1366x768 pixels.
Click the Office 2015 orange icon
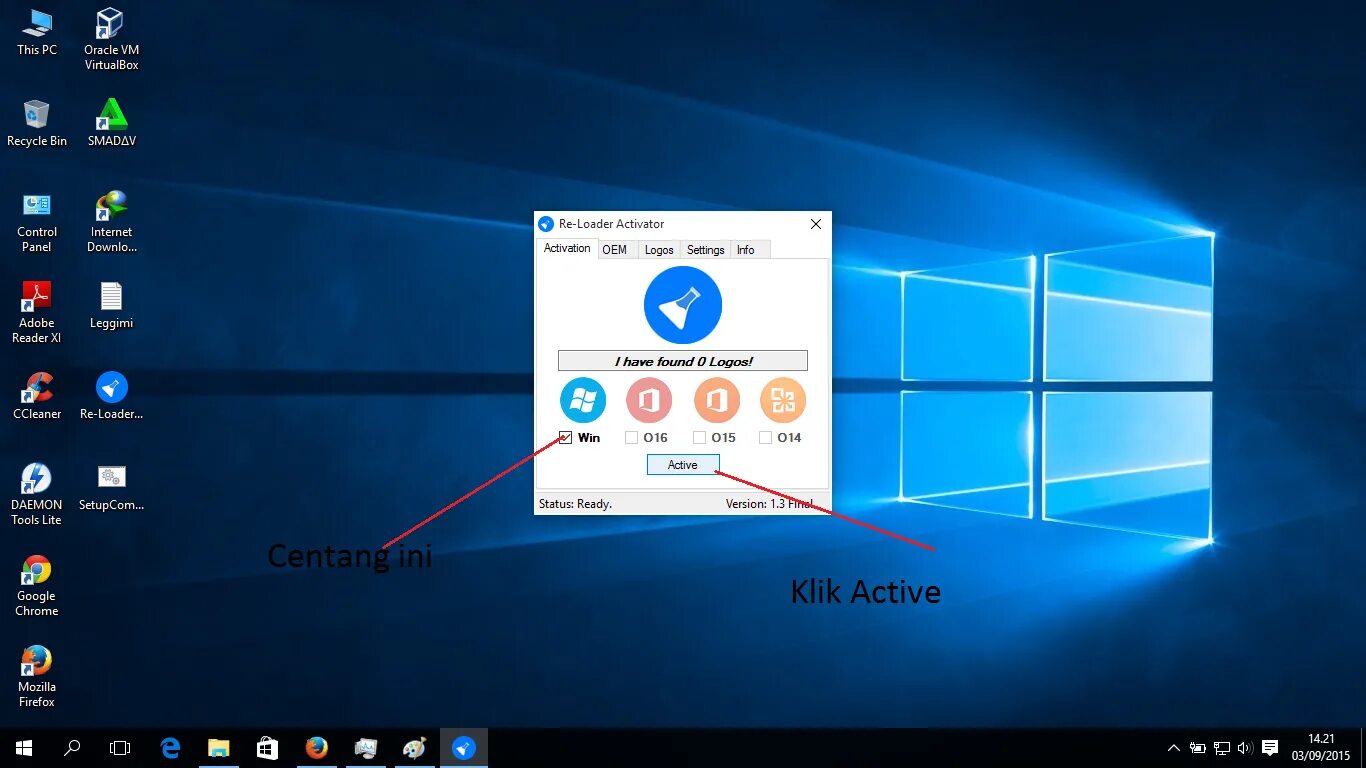tap(716, 401)
